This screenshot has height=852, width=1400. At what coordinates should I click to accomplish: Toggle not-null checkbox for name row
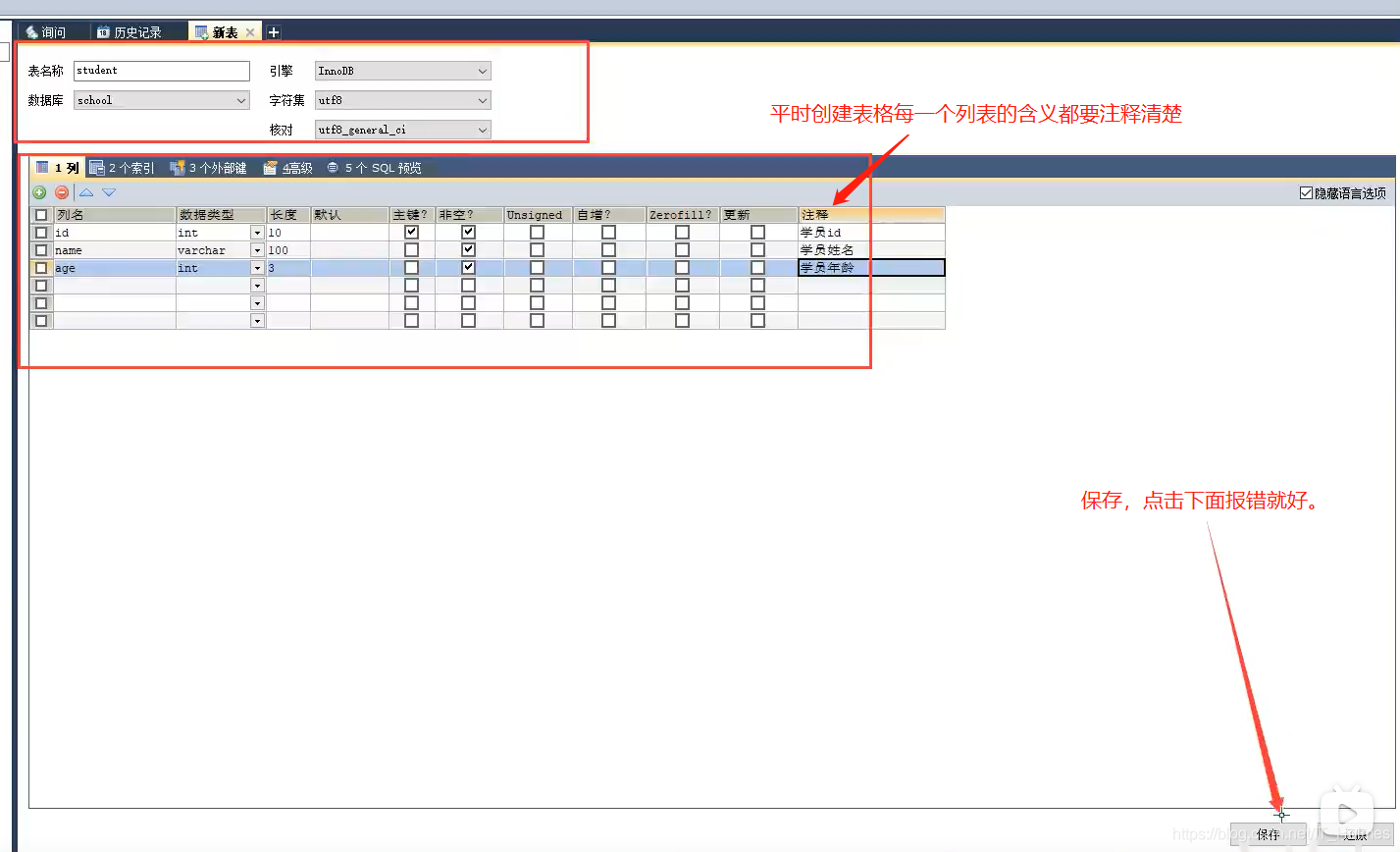(x=469, y=250)
